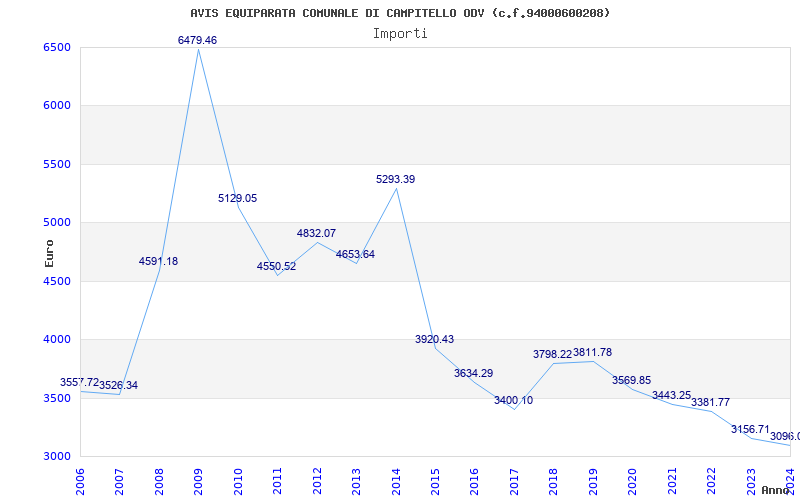Image resolution: width=800 pixels, height=500 pixels.
Task: Click the 3634.29 data label
Action: click(x=473, y=373)
